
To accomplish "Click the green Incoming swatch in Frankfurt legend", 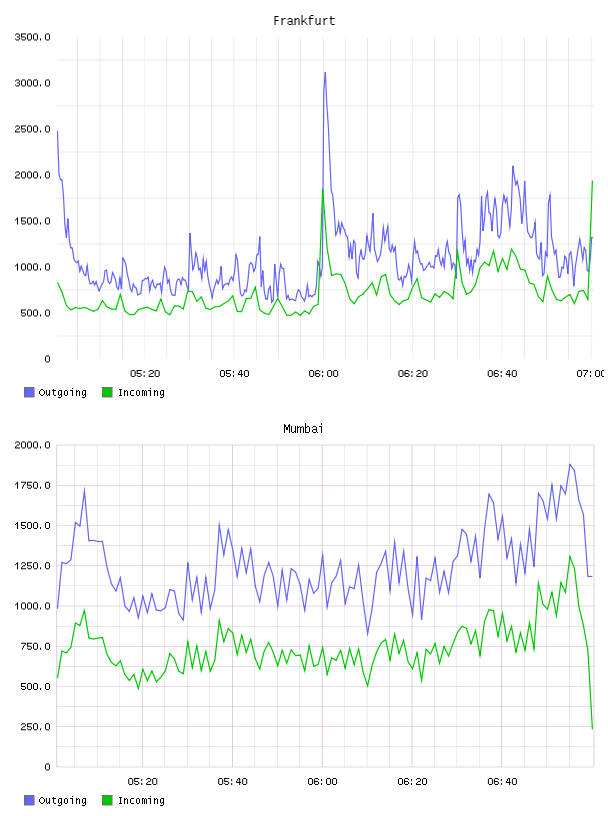I will pos(107,392).
